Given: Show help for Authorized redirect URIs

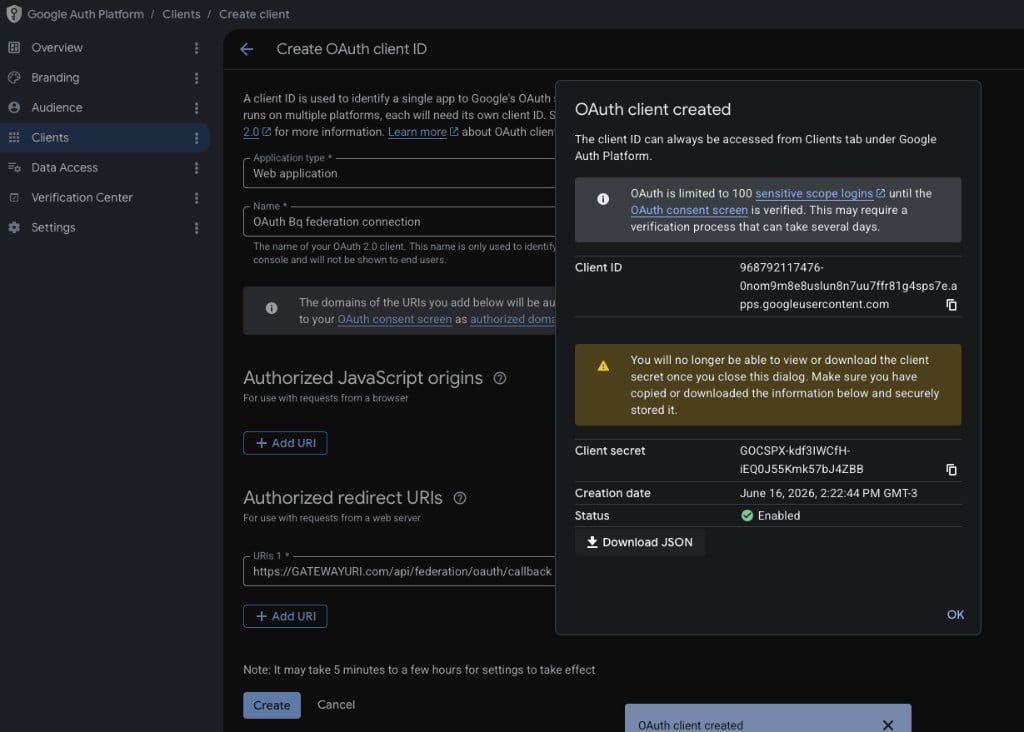Looking at the screenshot, I should point(460,498).
